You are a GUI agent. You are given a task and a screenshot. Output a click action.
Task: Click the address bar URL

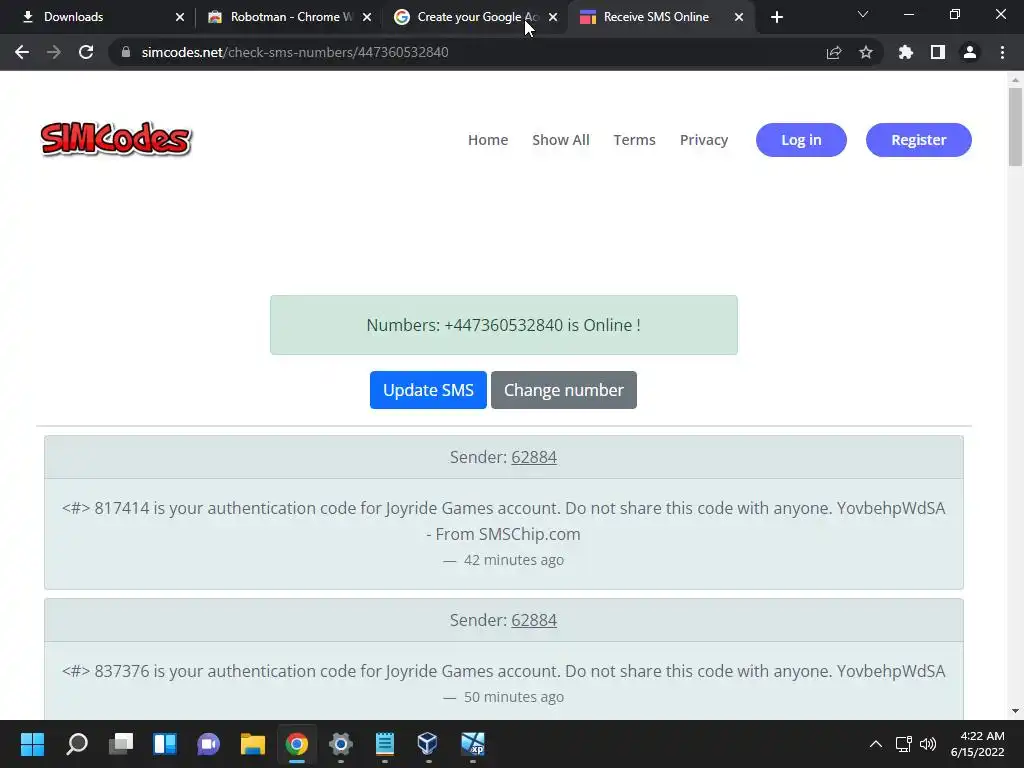point(295,52)
